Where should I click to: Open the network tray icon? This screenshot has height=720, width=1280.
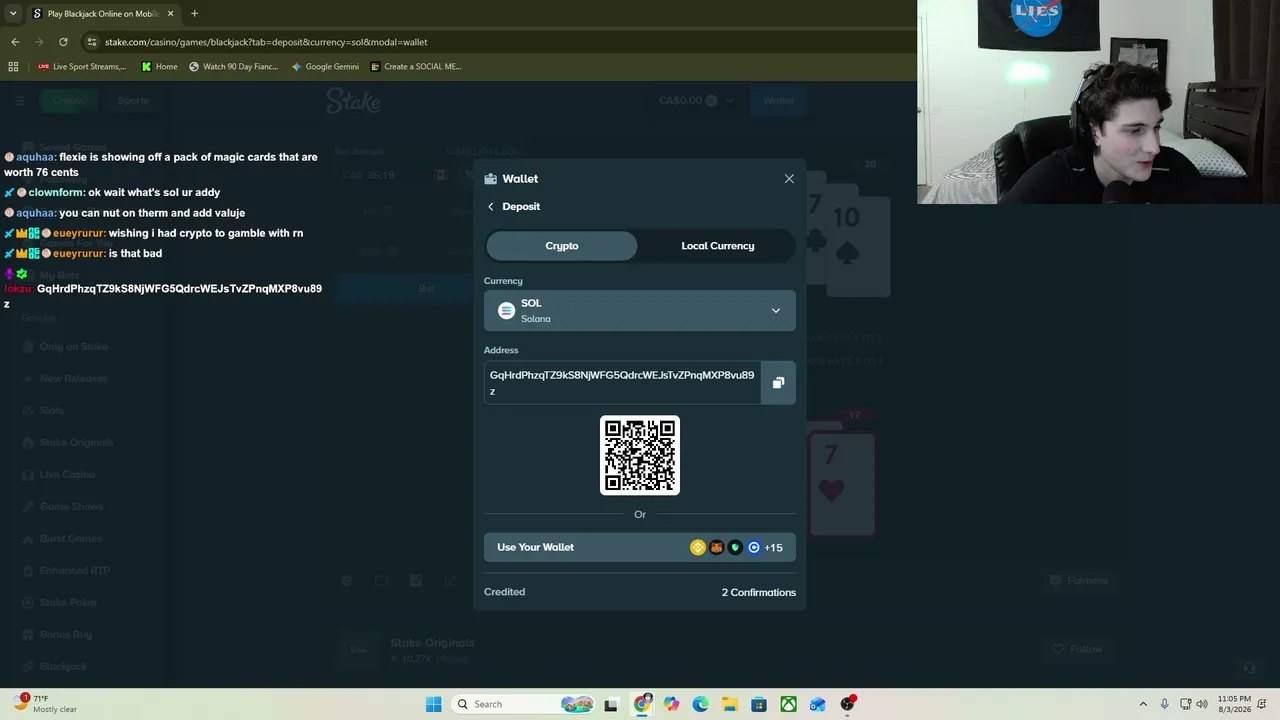point(1186,704)
